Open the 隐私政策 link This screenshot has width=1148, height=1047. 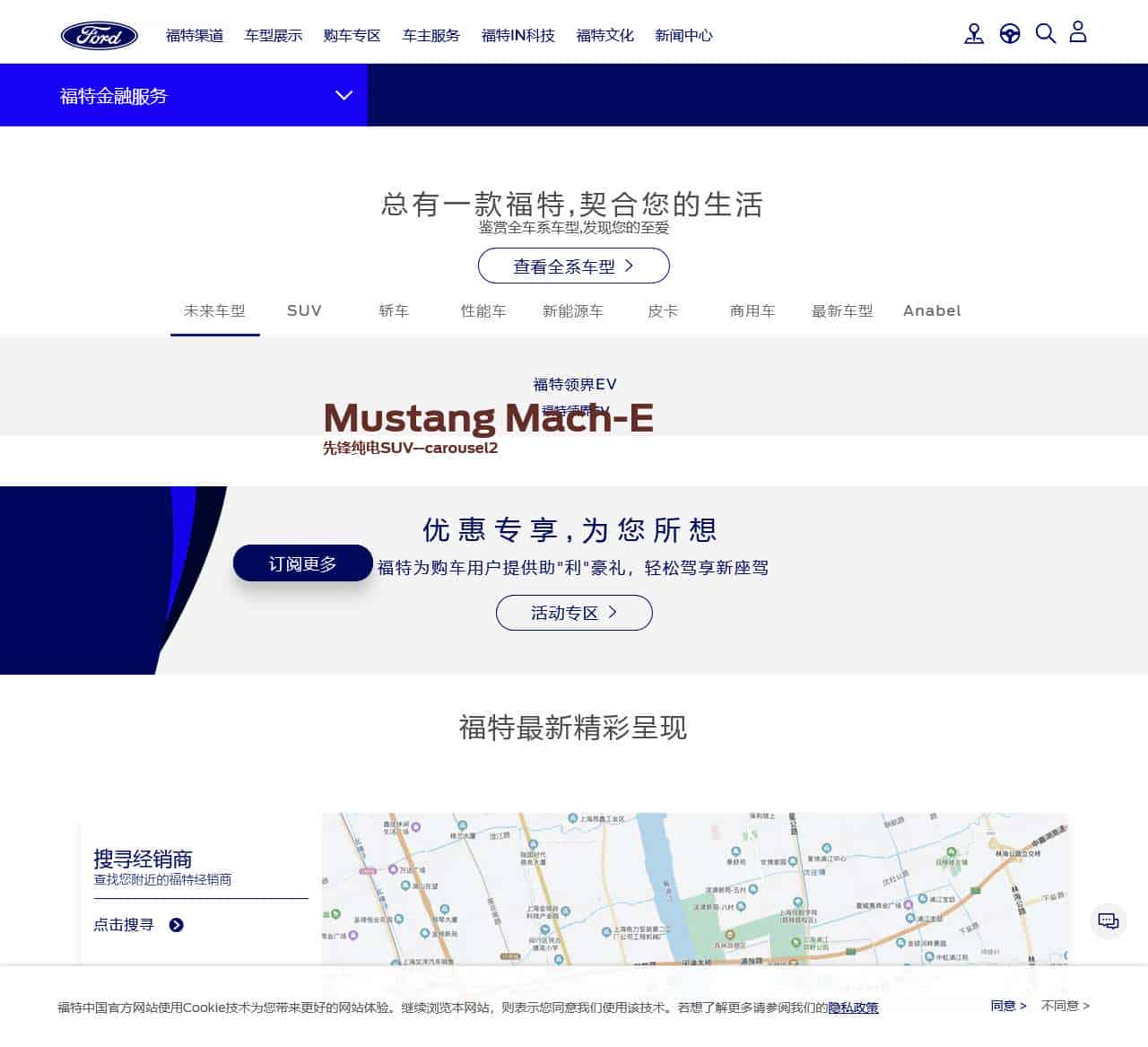click(853, 1008)
